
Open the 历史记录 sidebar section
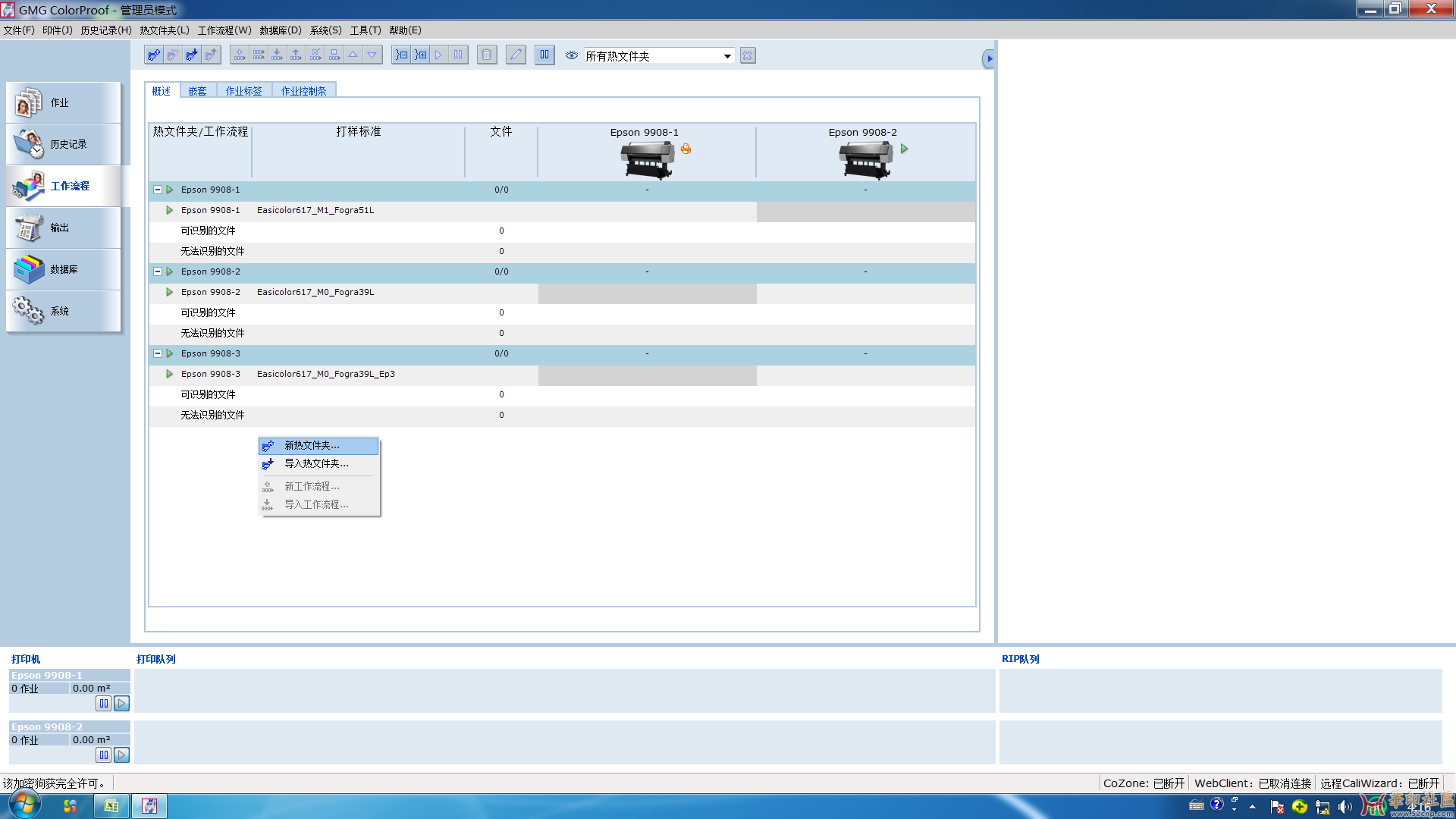[x=64, y=144]
